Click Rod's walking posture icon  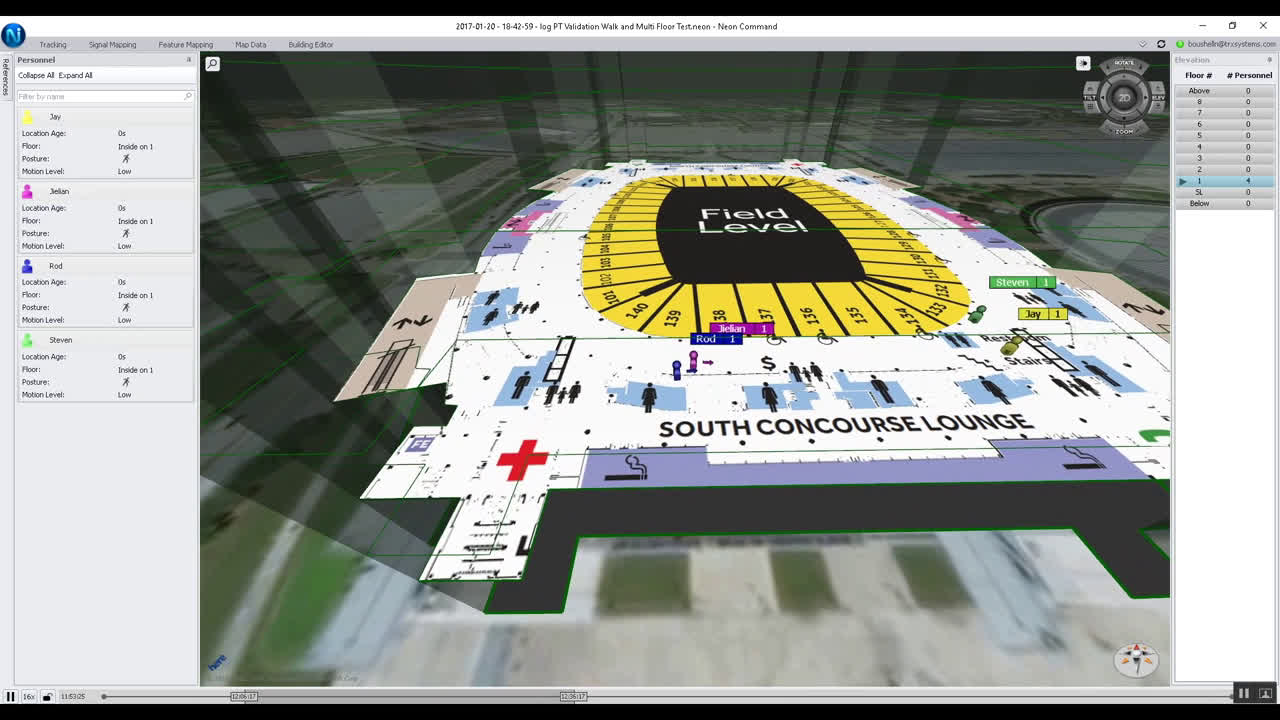point(125,307)
